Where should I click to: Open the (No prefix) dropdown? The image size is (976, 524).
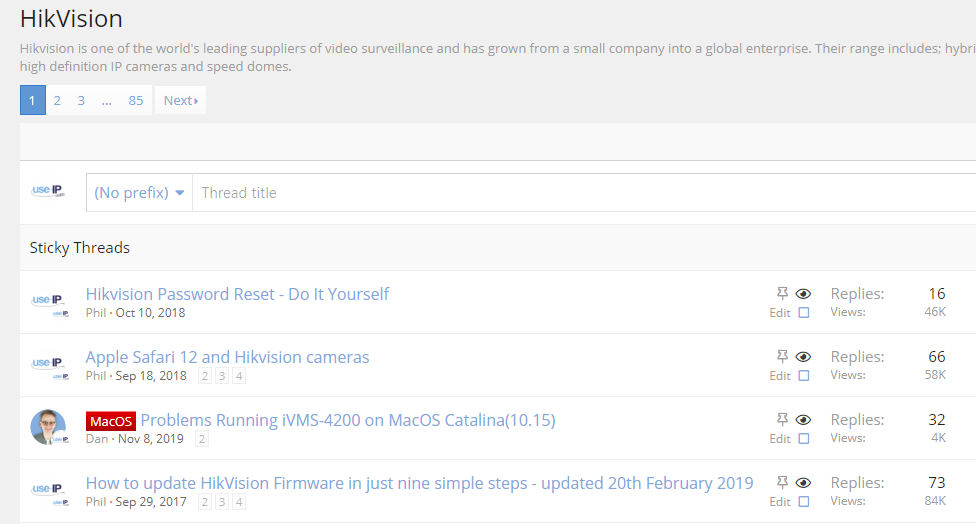tap(139, 193)
